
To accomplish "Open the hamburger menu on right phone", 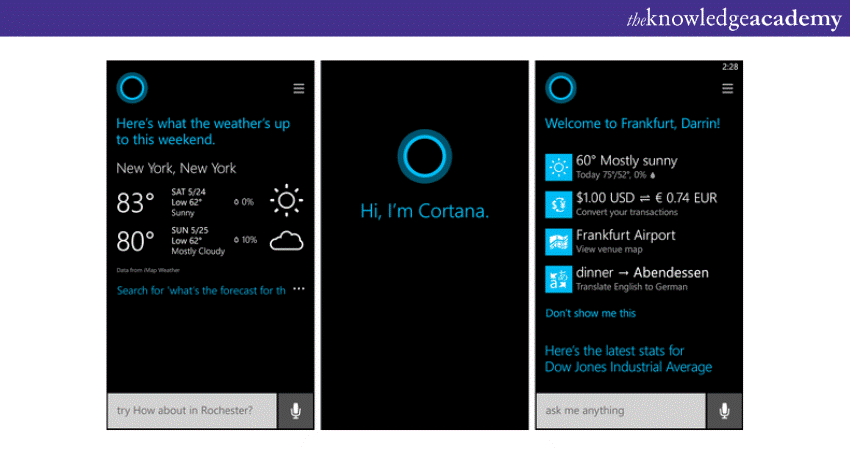I will click(x=727, y=89).
